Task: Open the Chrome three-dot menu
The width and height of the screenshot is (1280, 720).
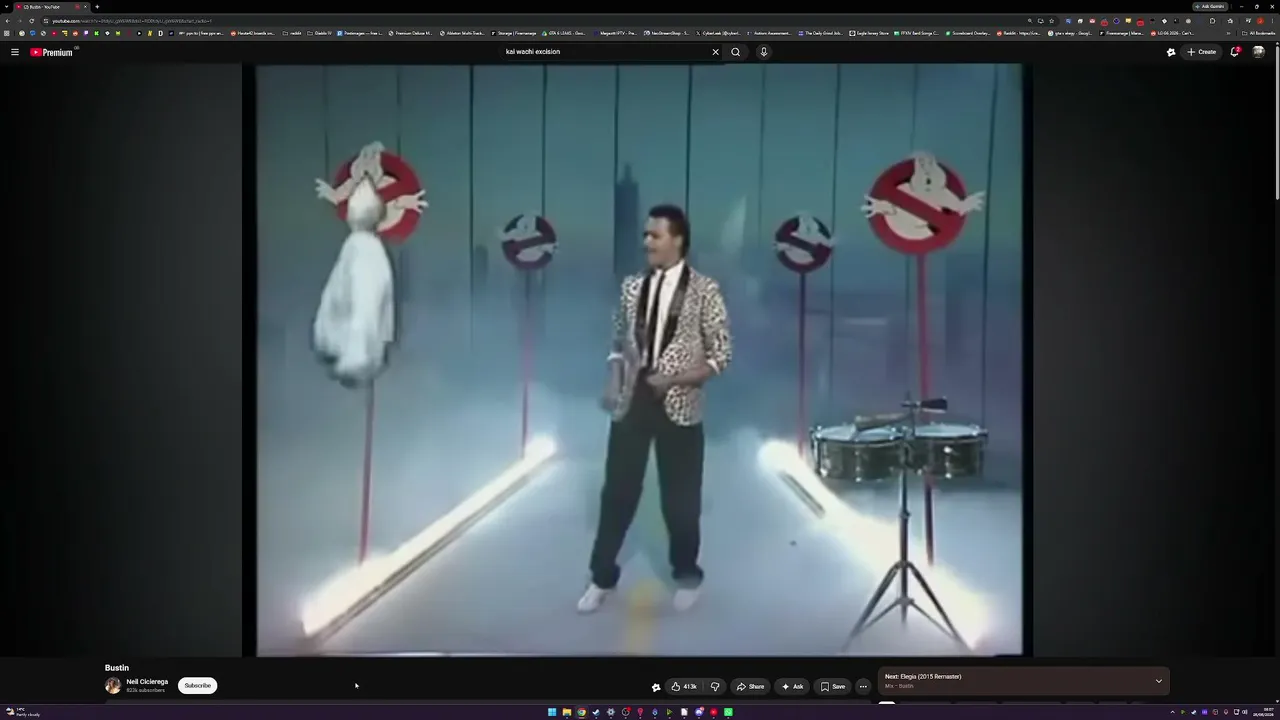Action: (x=1273, y=20)
